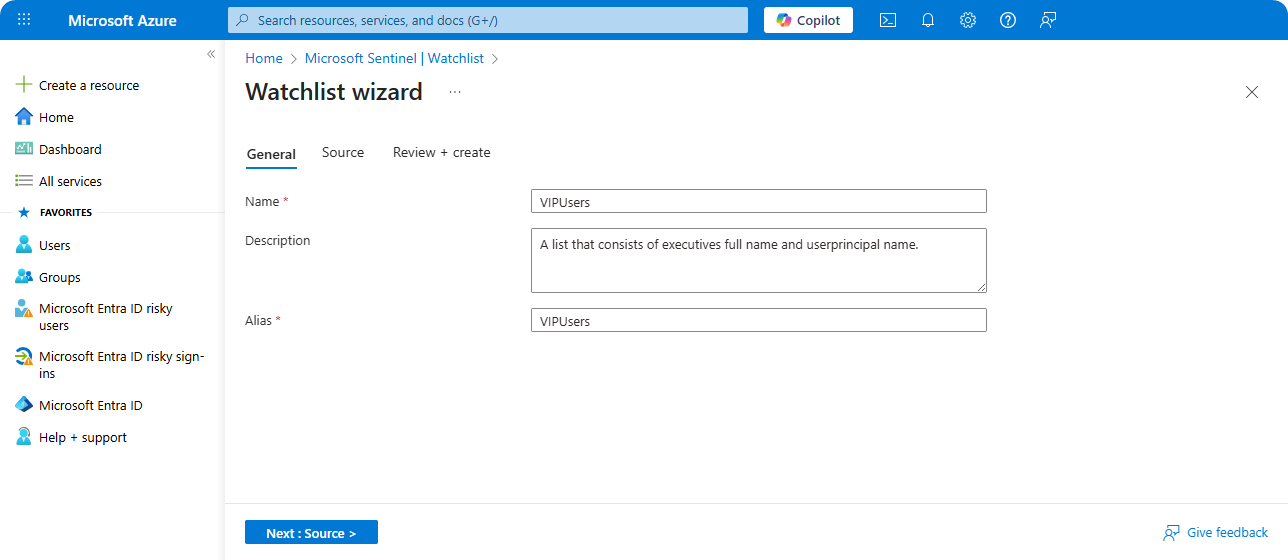Viewport: 1288px width, 560px height.
Task: Open the ellipsis menu beside Watchlist wizard
Action: point(455,92)
